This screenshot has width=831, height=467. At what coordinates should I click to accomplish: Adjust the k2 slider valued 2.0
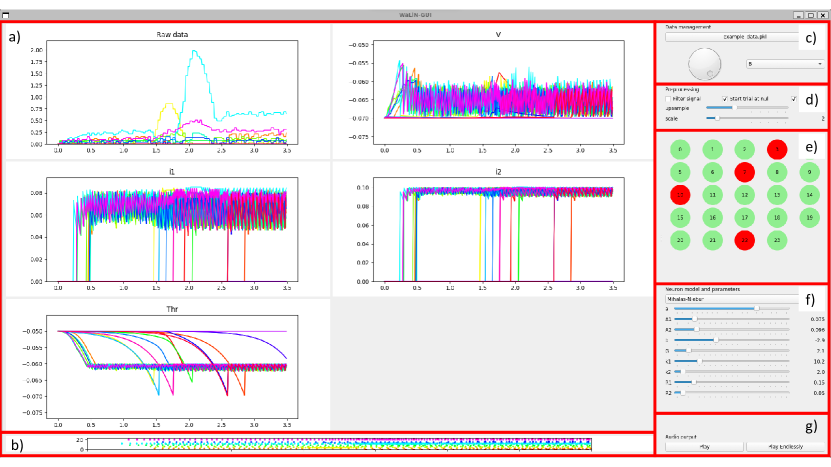tap(731, 372)
